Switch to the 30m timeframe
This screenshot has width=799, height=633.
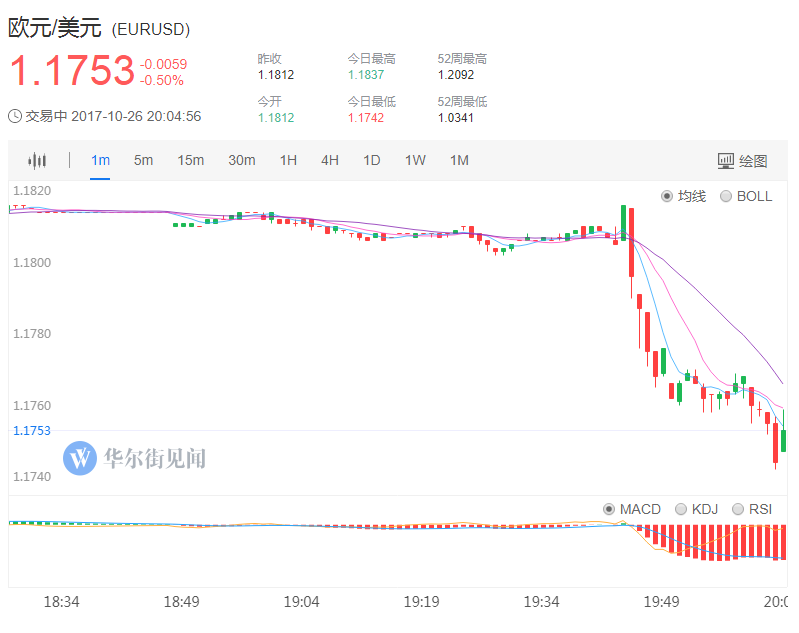point(242,161)
